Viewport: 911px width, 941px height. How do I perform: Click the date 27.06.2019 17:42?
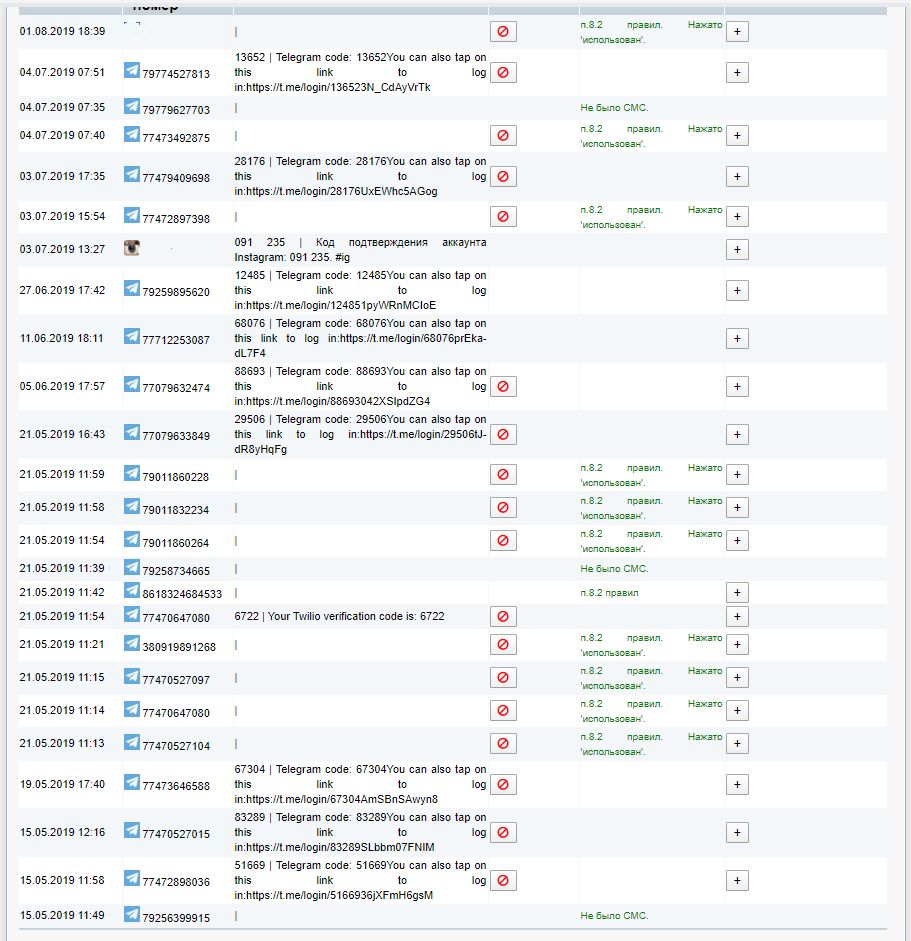[62, 290]
